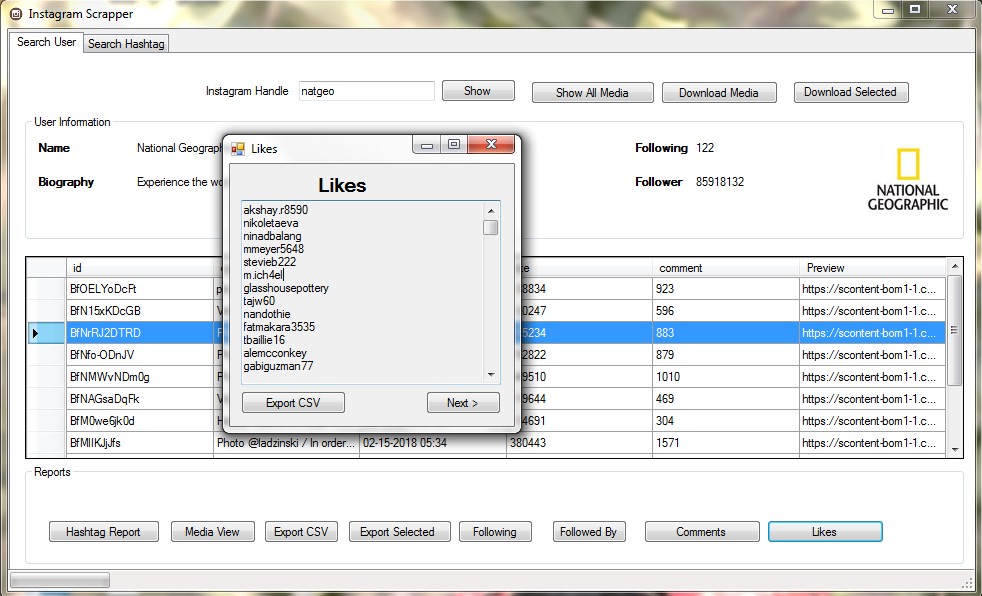Open the Comments report
The image size is (982, 596).
click(701, 532)
